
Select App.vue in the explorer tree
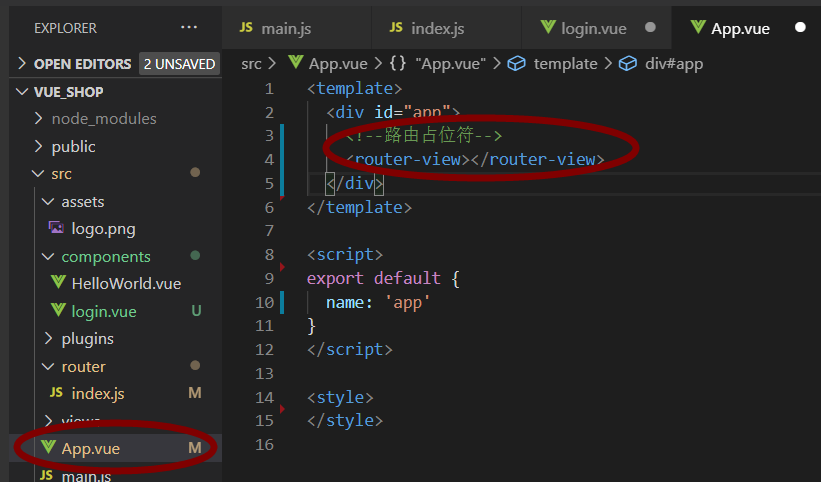(x=115, y=448)
